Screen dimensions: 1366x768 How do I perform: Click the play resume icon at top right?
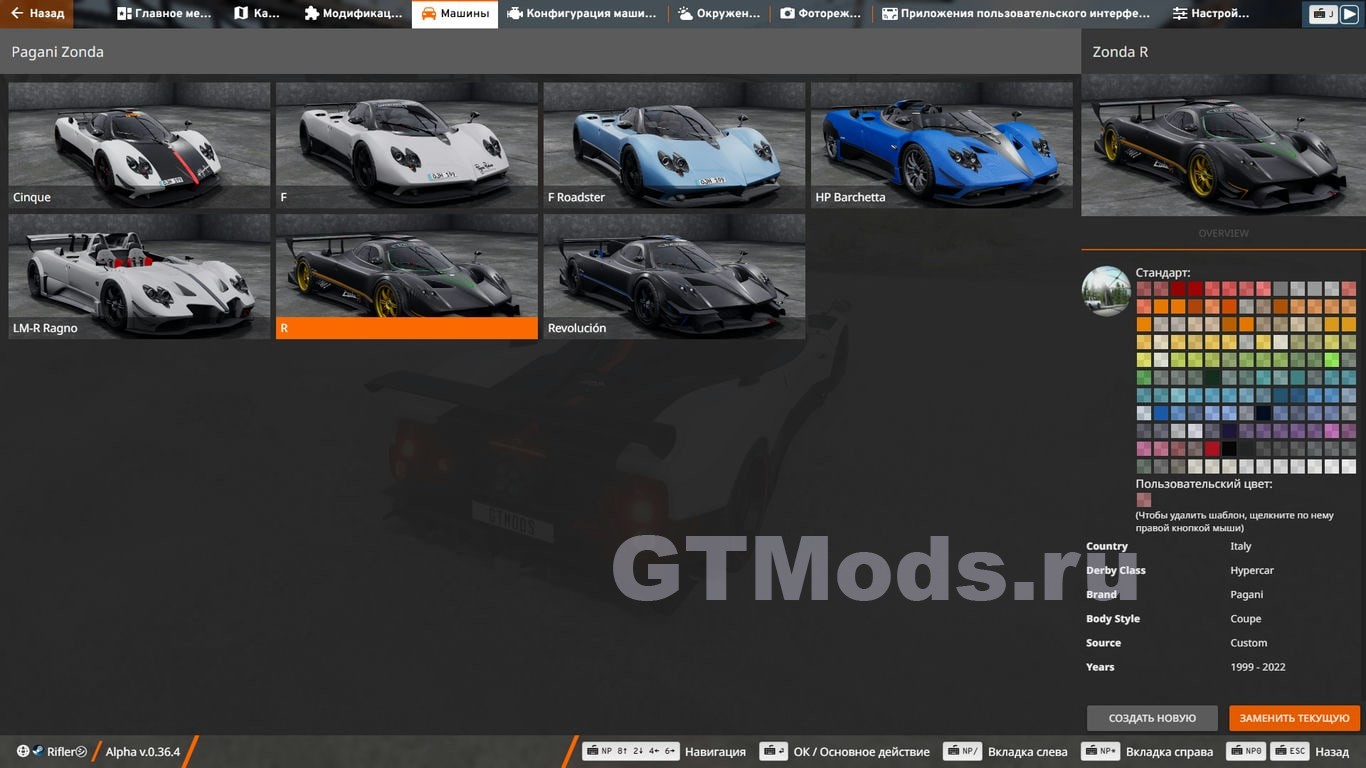[x=1349, y=14]
